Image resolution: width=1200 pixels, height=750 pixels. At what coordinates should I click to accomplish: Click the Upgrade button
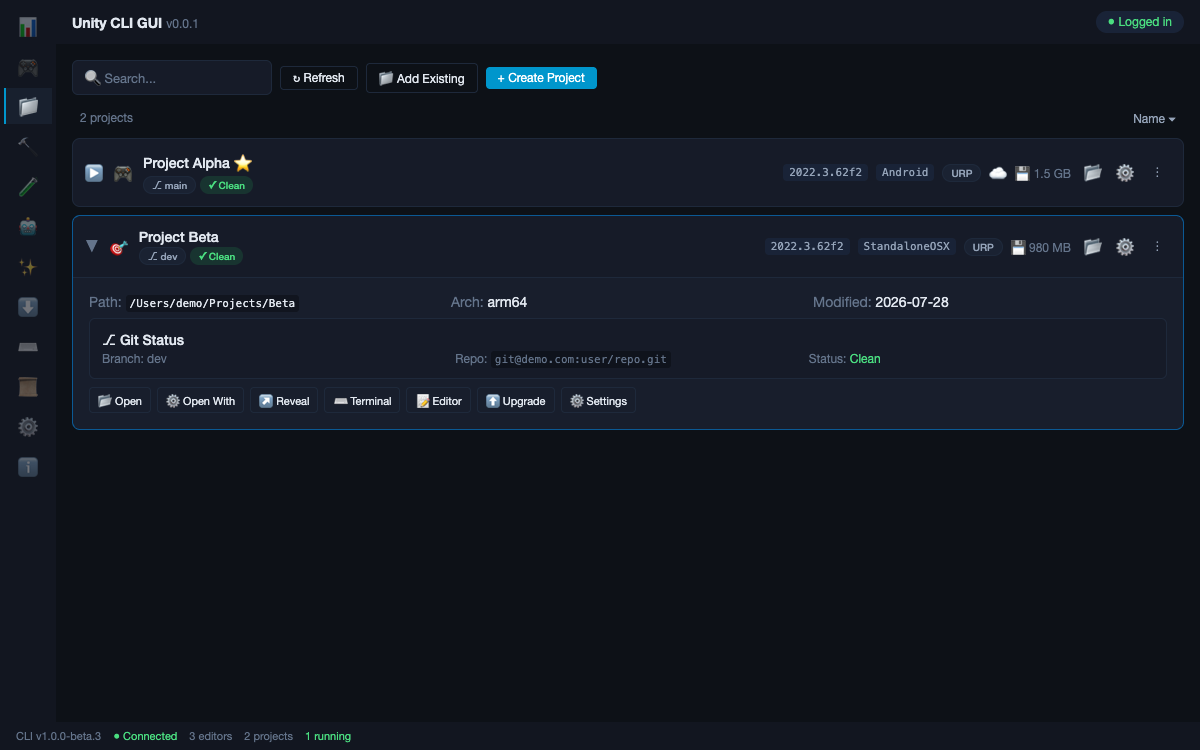(x=516, y=401)
